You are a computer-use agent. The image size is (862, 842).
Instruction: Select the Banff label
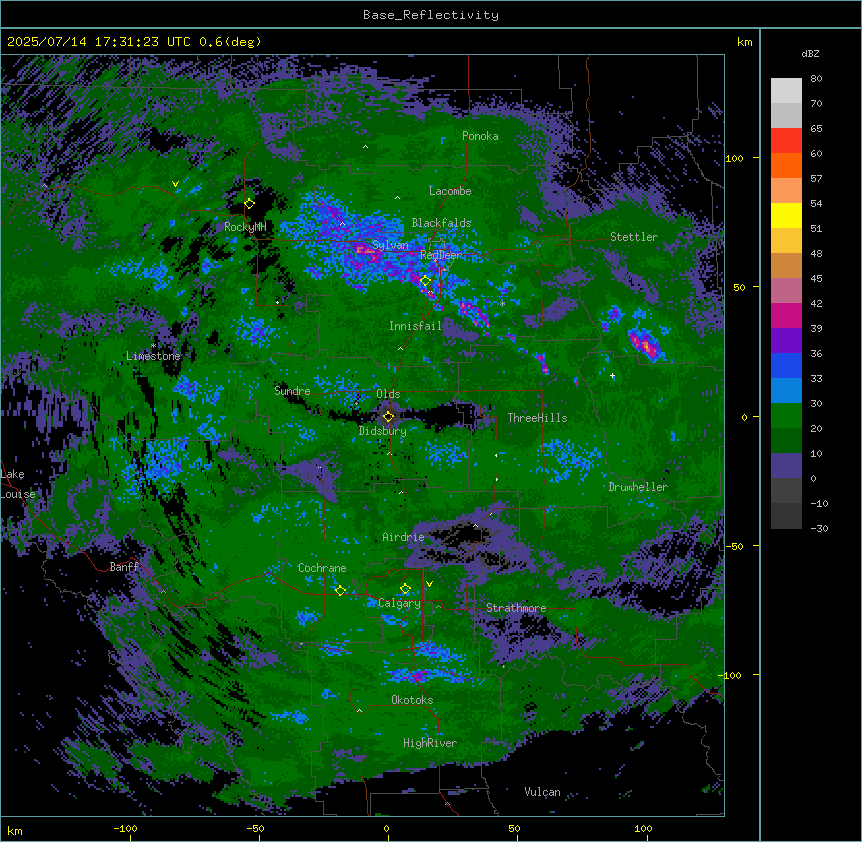(124, 567)
